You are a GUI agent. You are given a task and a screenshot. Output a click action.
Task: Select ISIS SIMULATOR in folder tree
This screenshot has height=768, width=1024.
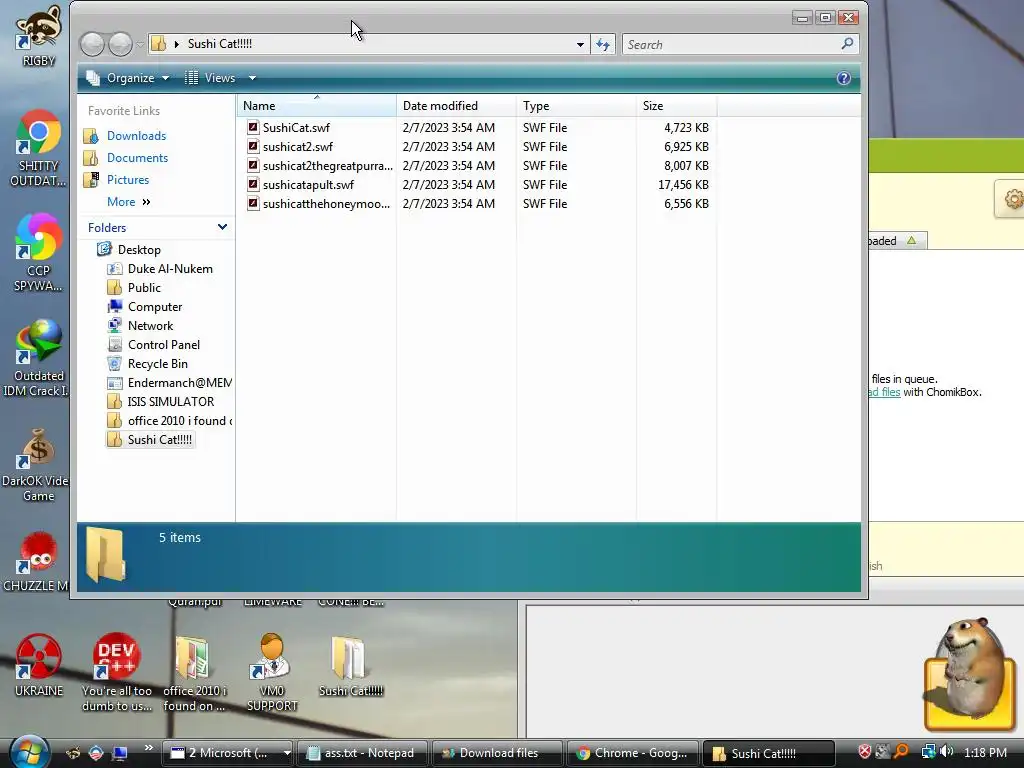tap(170, 402)
